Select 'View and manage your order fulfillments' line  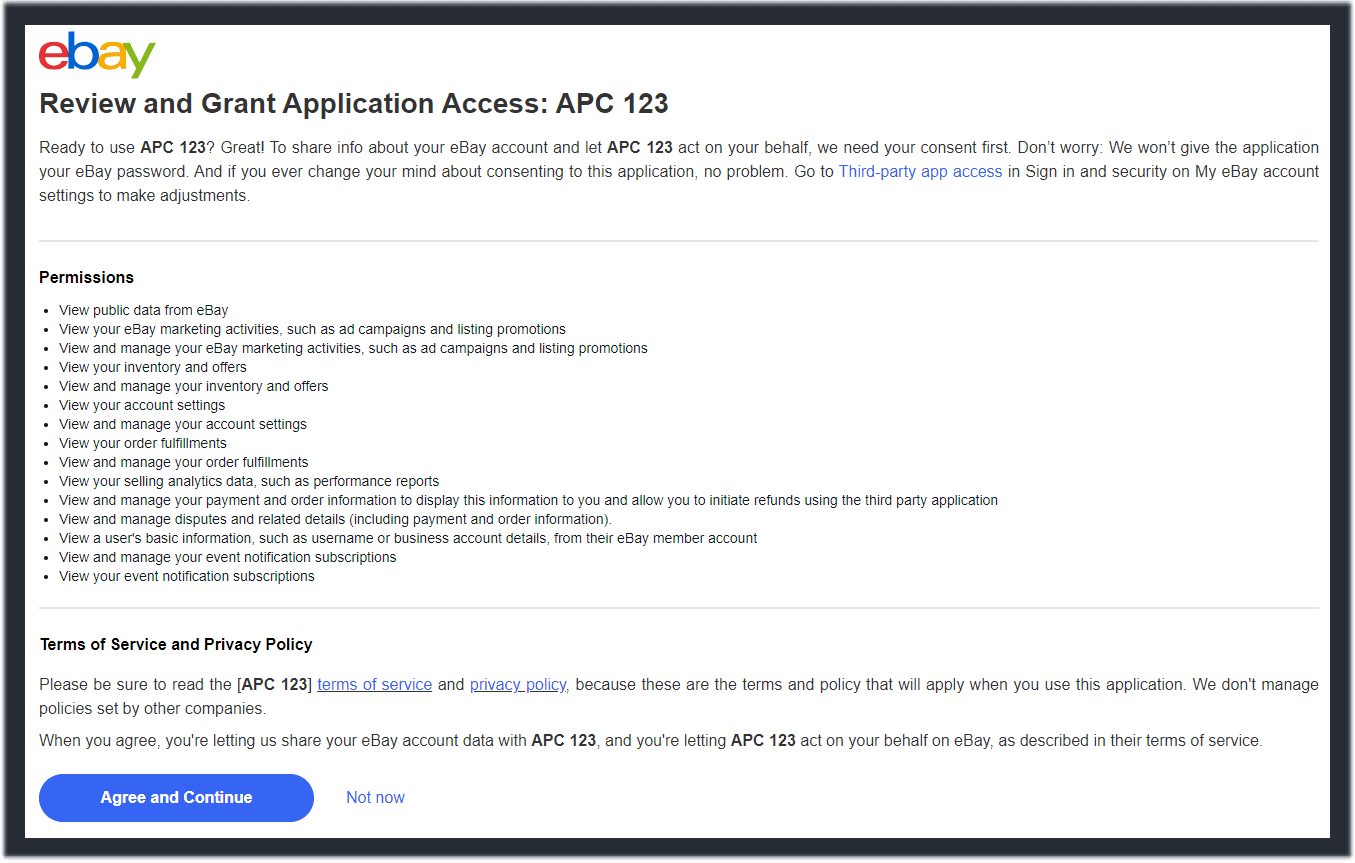(x=184, y=463)
